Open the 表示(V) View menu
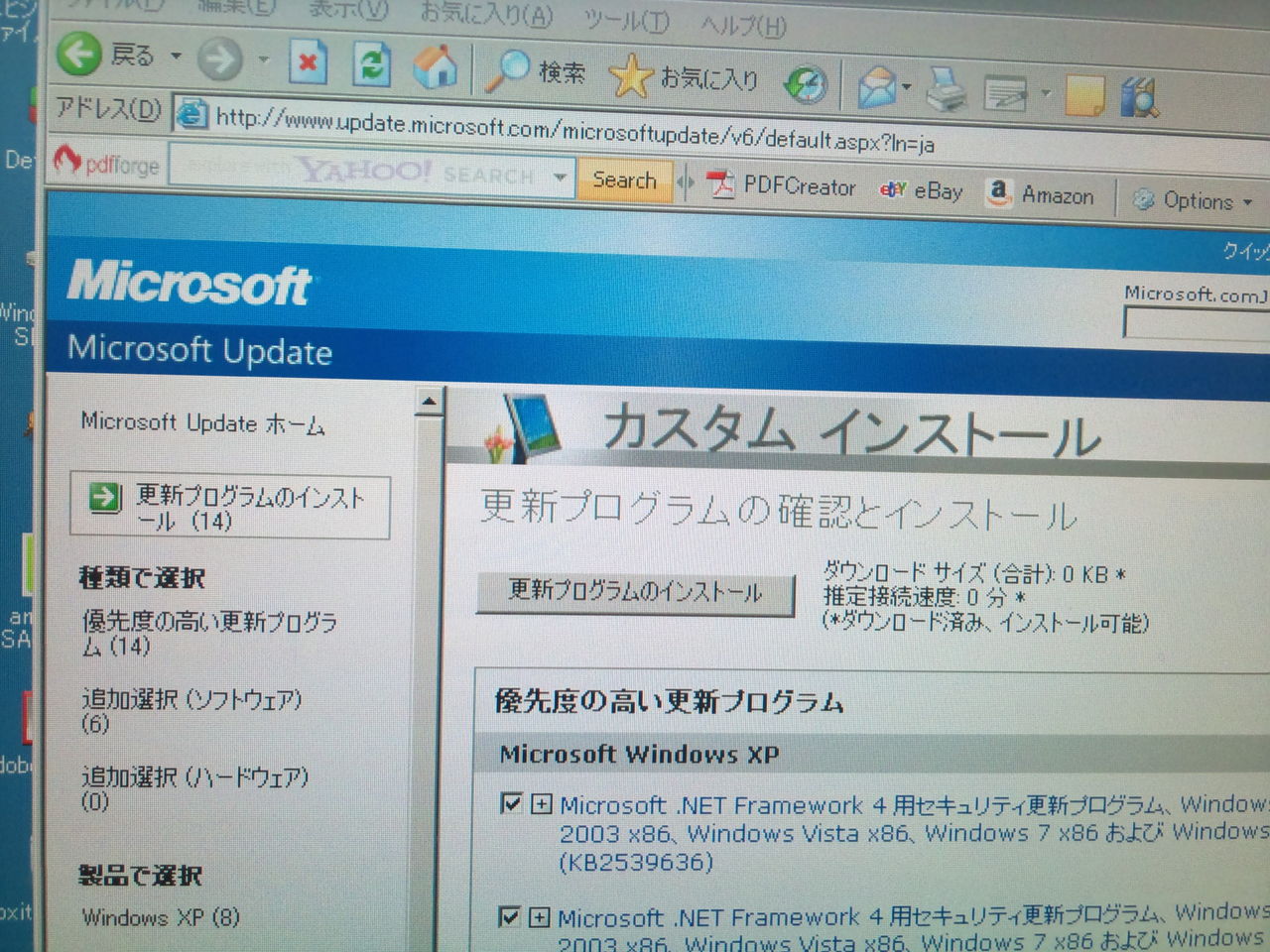1270x952 pixels. 348,9
